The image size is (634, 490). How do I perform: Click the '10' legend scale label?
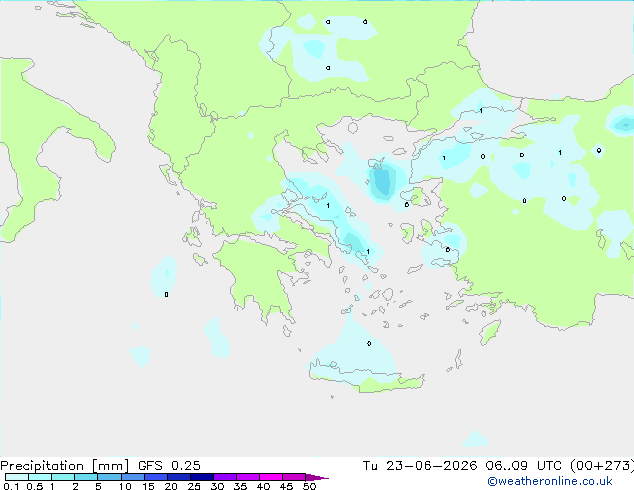point(125,486)
